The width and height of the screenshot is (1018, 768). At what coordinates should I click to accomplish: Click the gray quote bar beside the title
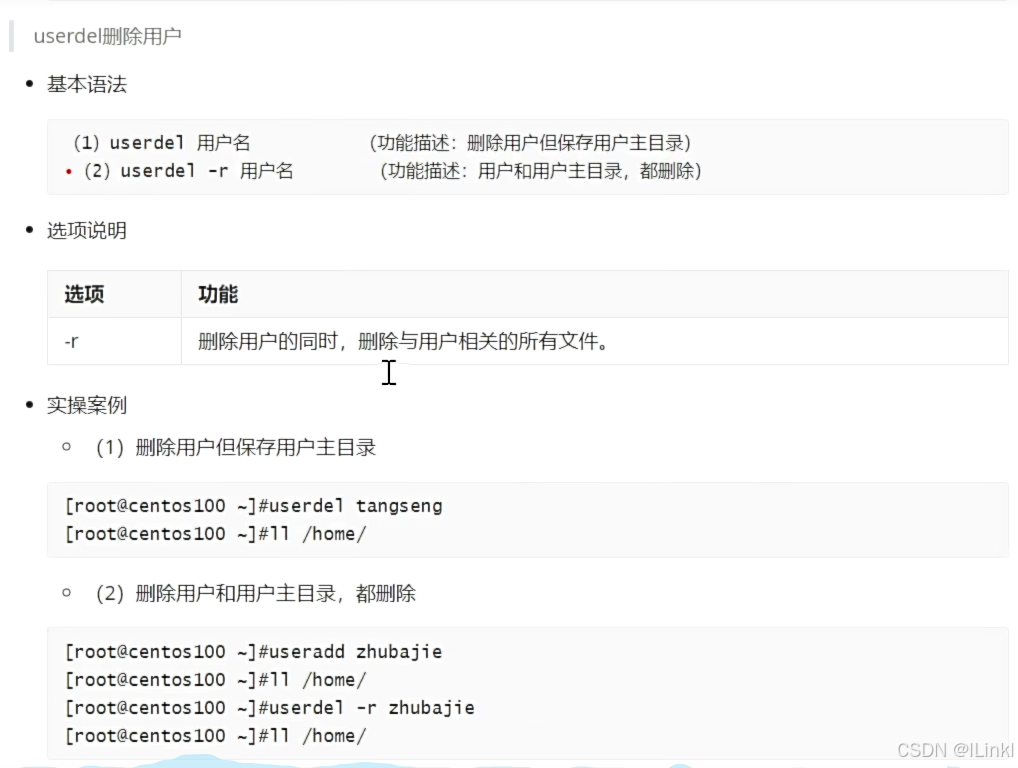(x=11, y=36)
